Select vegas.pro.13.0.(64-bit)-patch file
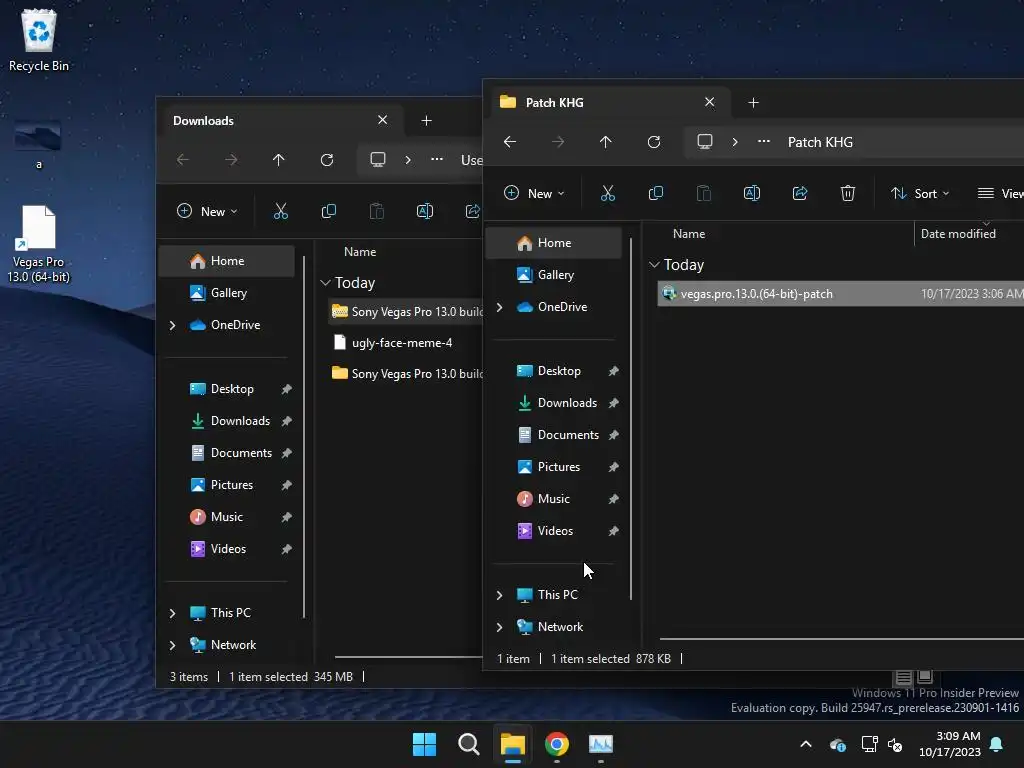 click(x=840, y=294)
